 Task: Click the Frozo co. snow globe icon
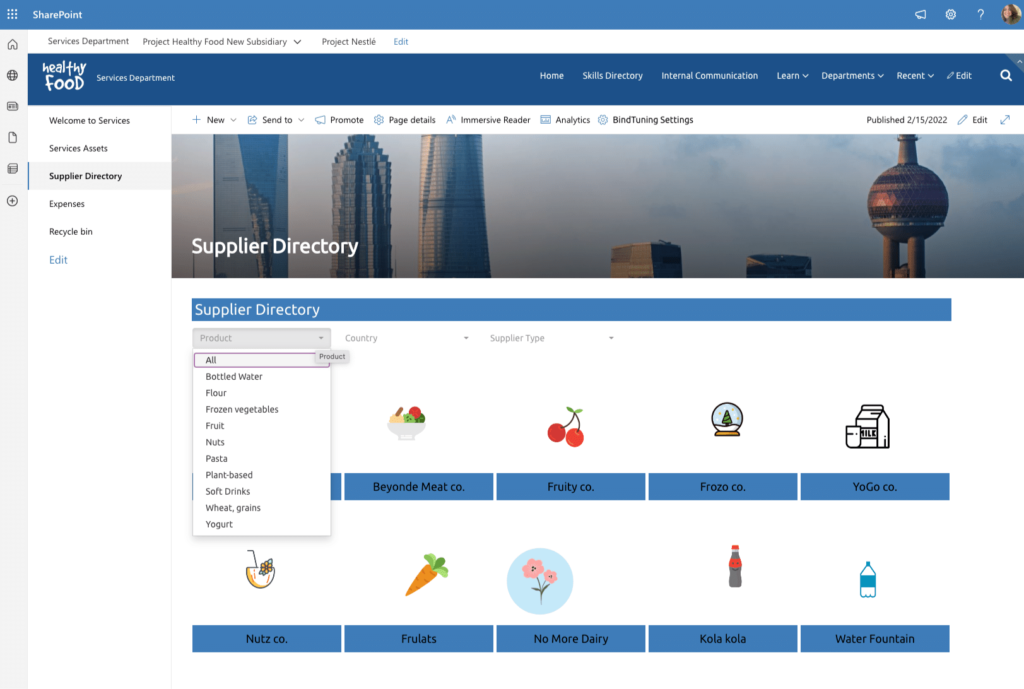(x=727, y=419)
